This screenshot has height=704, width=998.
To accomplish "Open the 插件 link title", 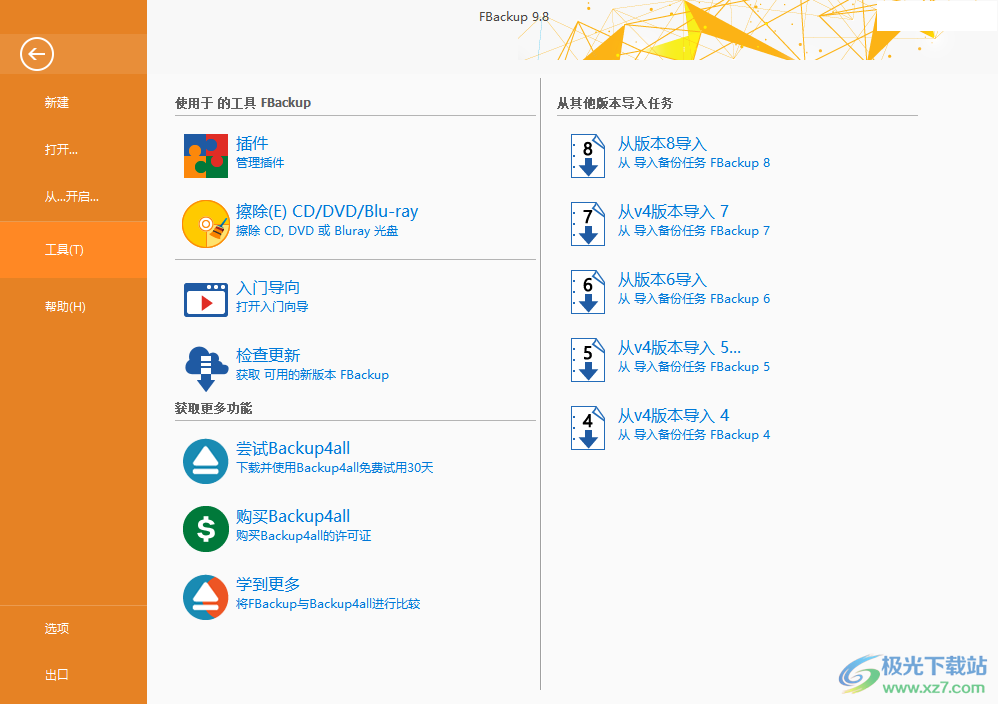I will coord(252,143).
